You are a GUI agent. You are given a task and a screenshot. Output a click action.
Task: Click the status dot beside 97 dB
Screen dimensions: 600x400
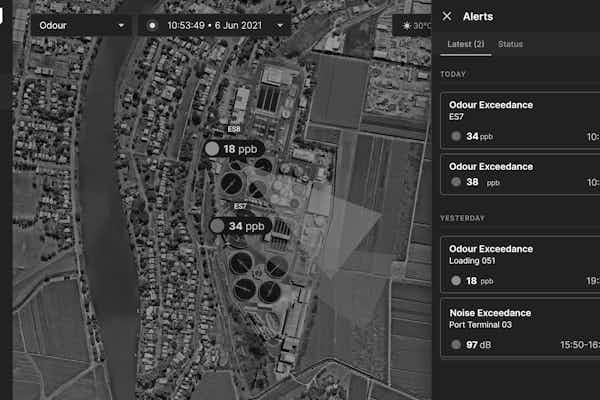457,345
